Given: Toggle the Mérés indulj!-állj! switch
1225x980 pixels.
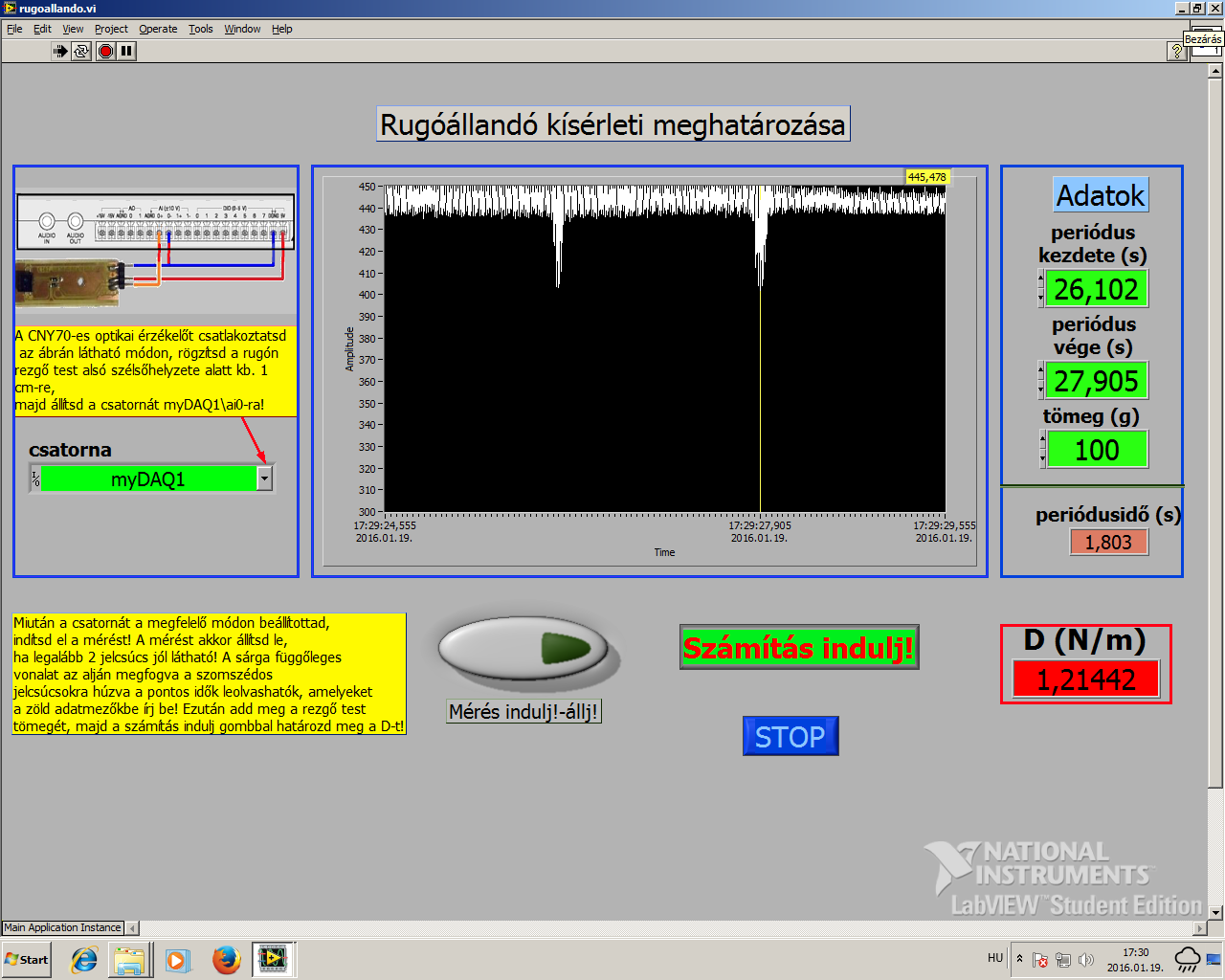Looking at the screenshot, I should coord(523,649).
